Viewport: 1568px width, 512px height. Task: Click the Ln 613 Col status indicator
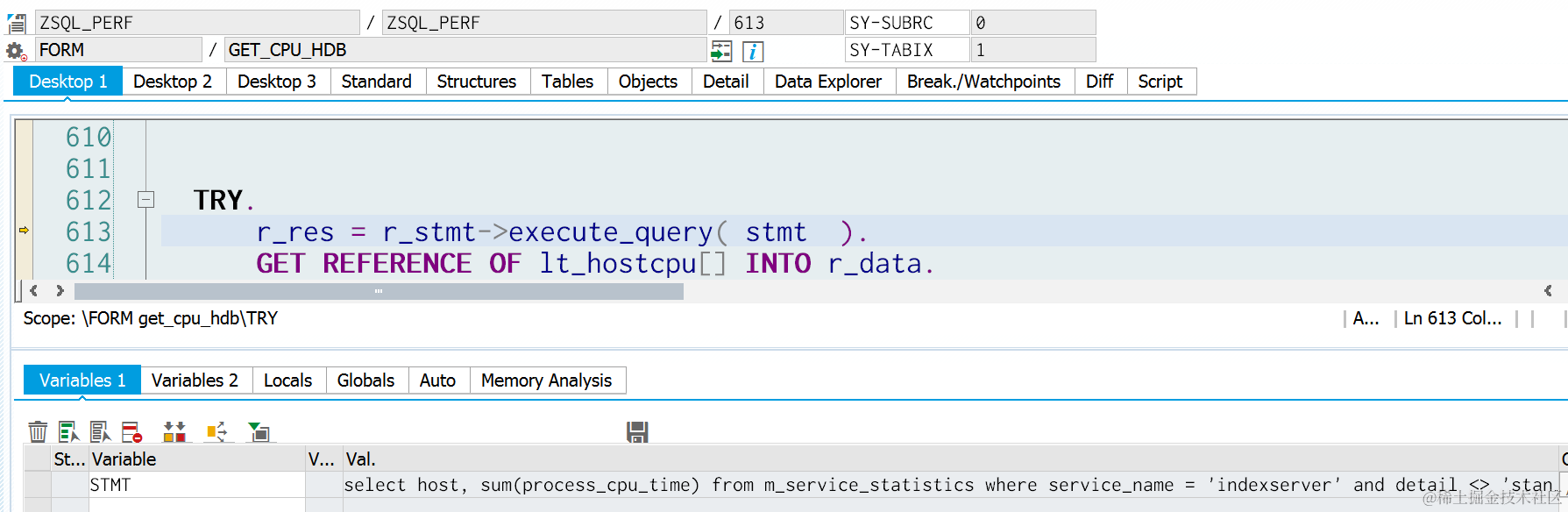pos(1452,318)
